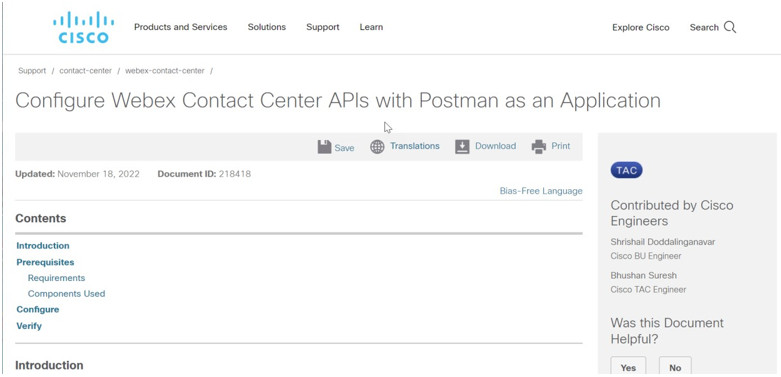Click the Download arrow icon
The image size is (781, 377).
click(462, 147)
